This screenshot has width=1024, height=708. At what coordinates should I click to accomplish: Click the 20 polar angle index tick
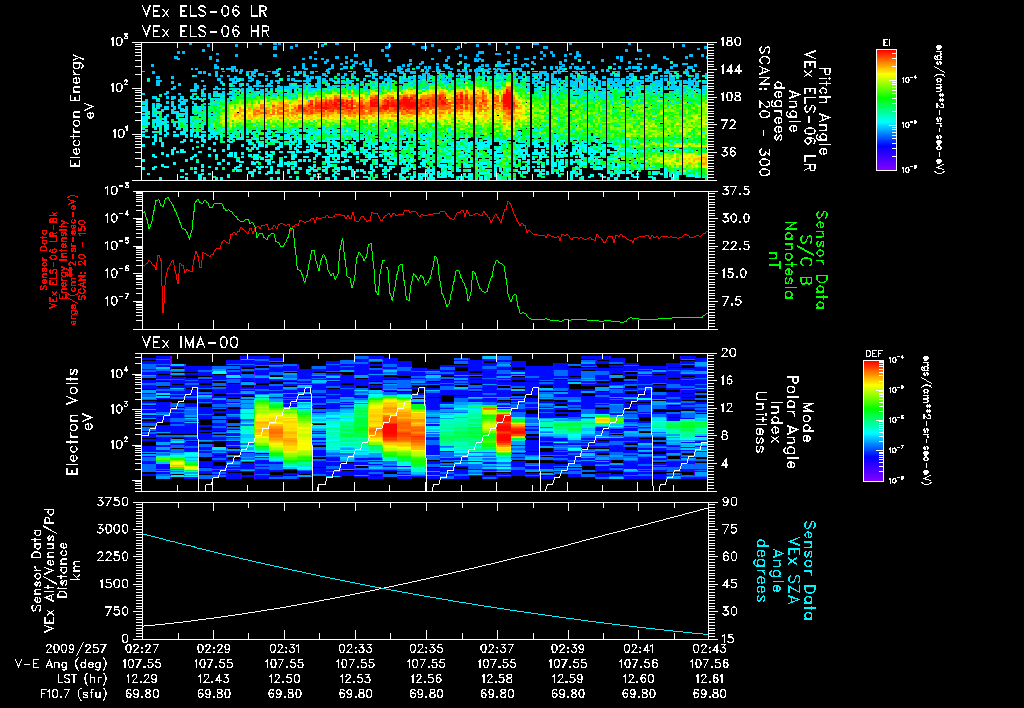click(729, 353)
